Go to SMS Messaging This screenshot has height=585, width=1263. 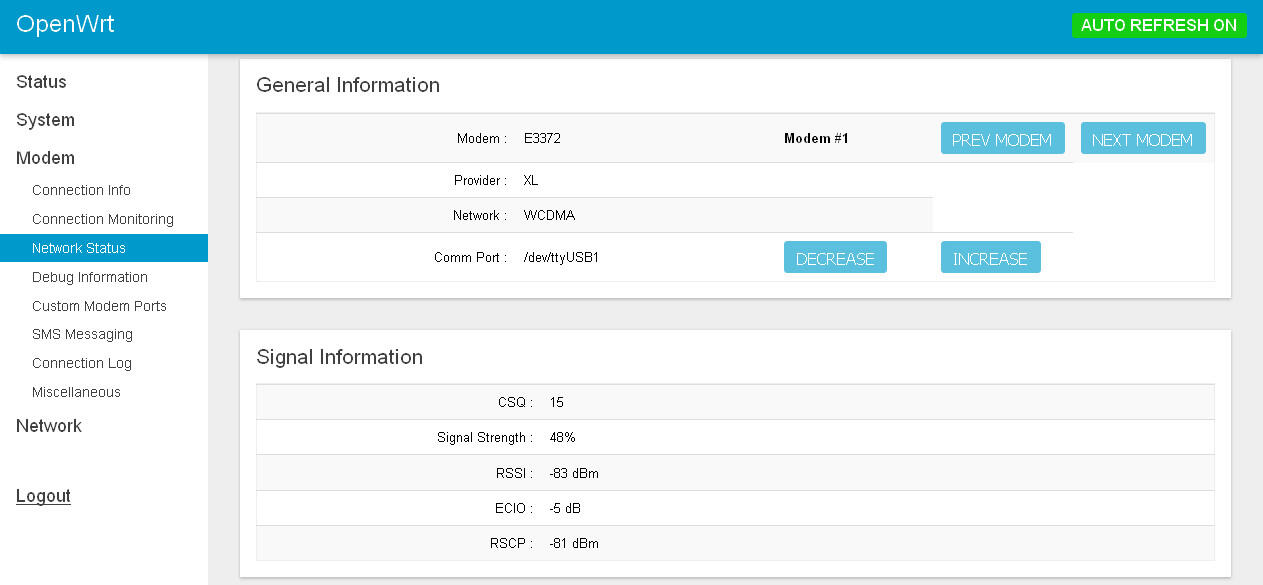82,334
